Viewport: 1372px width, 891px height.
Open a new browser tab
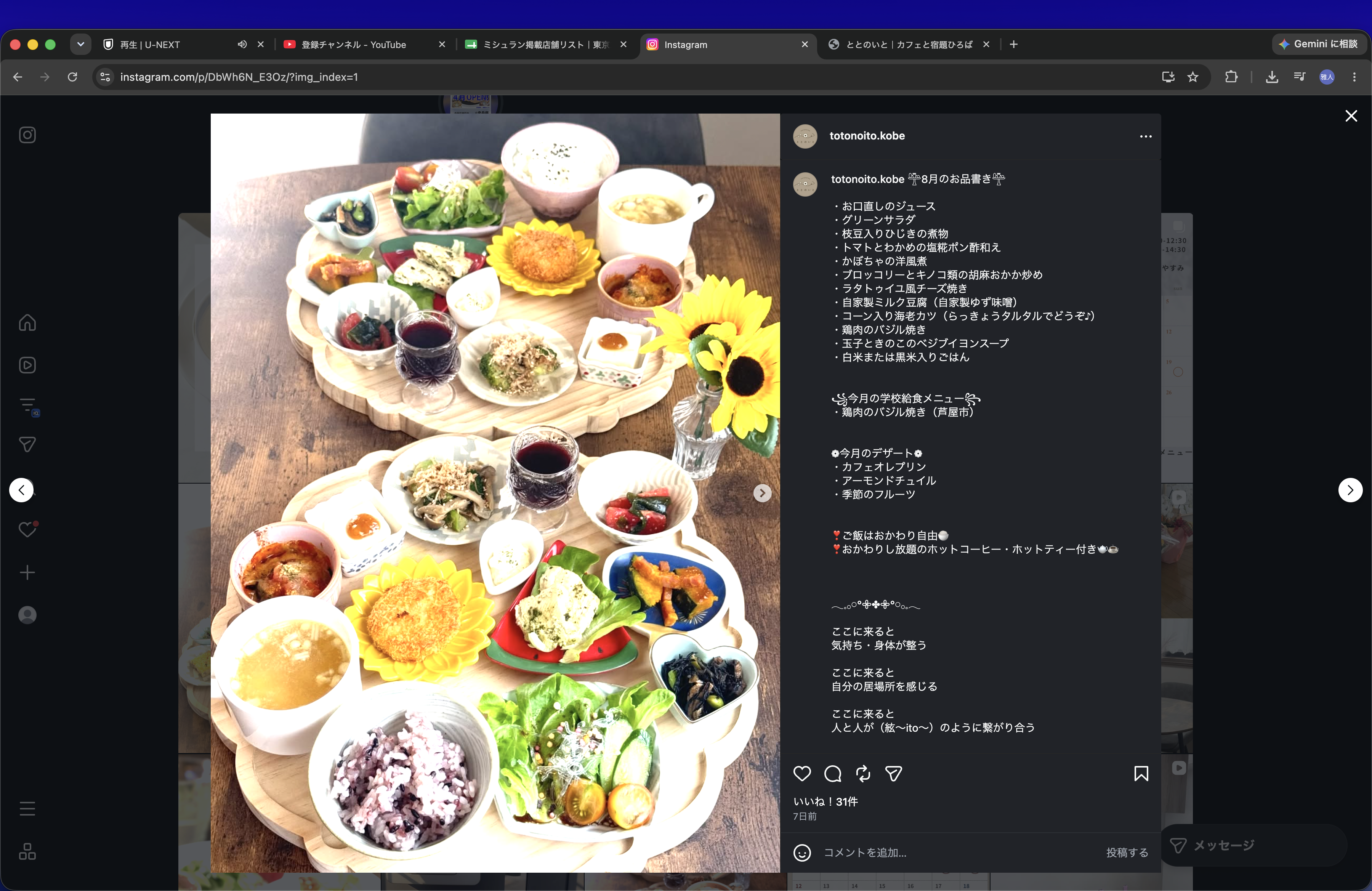[1014, 44]
